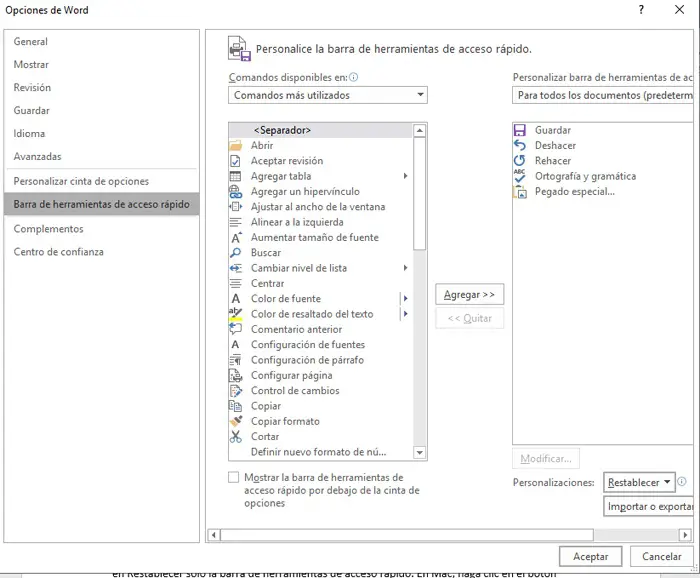The image size is (700, 578).
Task: Click the Aumentar tamaño de fuente icon
Action: point(236,237)
